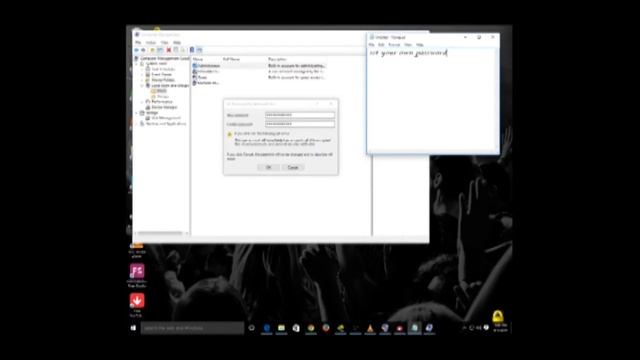Show hidden system tray icons

[x=464, y=328]
